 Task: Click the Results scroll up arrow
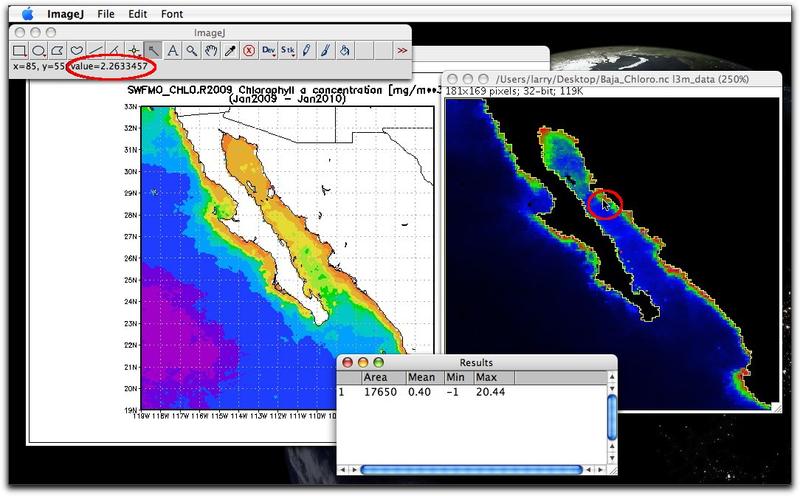[612, 377]
